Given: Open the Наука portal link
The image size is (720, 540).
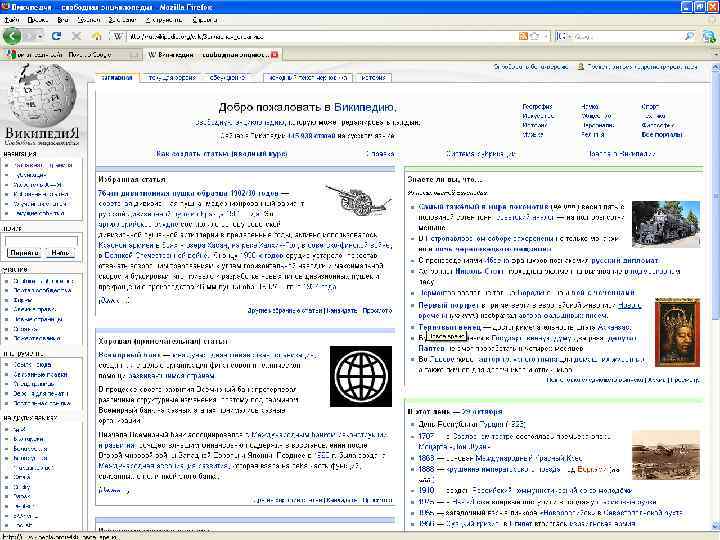Looking at the screenshot, I should pos(590,107).
